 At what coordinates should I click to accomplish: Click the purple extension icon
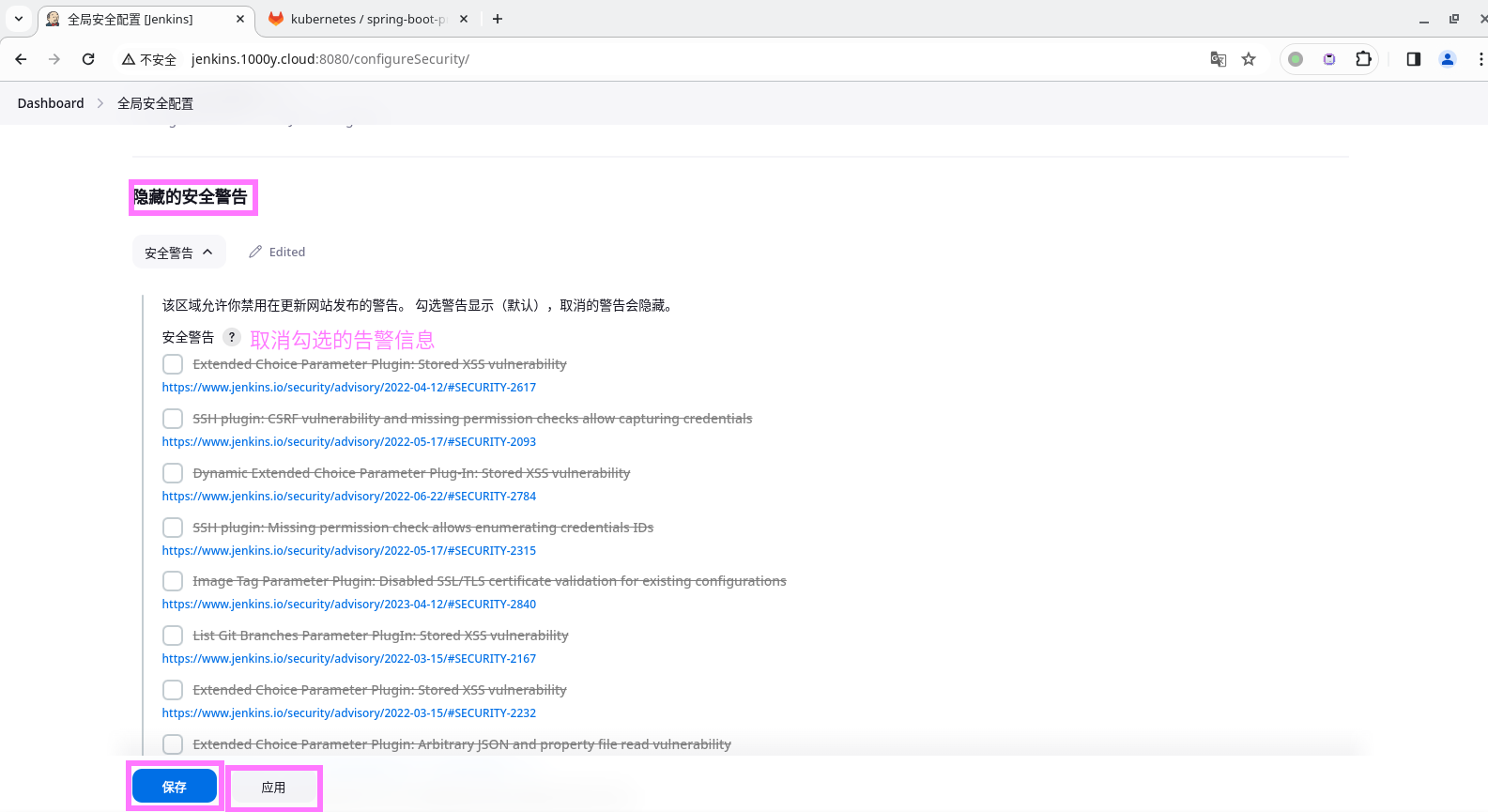(x=1329, y=59)
